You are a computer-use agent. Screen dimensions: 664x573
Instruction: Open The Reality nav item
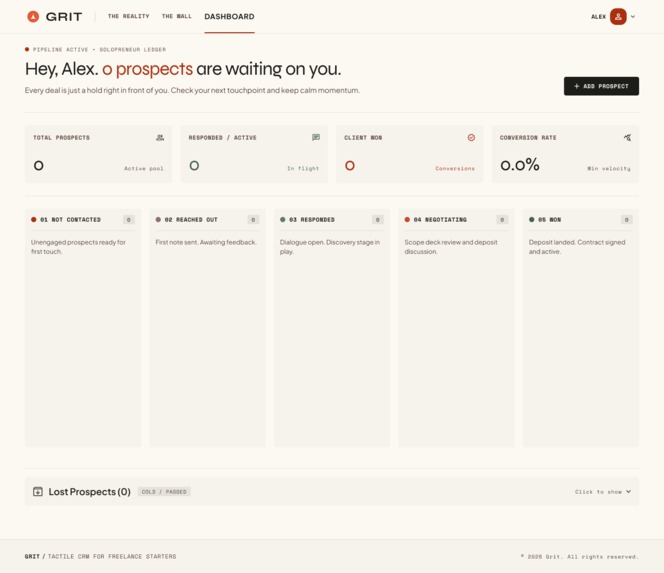click(x=128, y=17)
